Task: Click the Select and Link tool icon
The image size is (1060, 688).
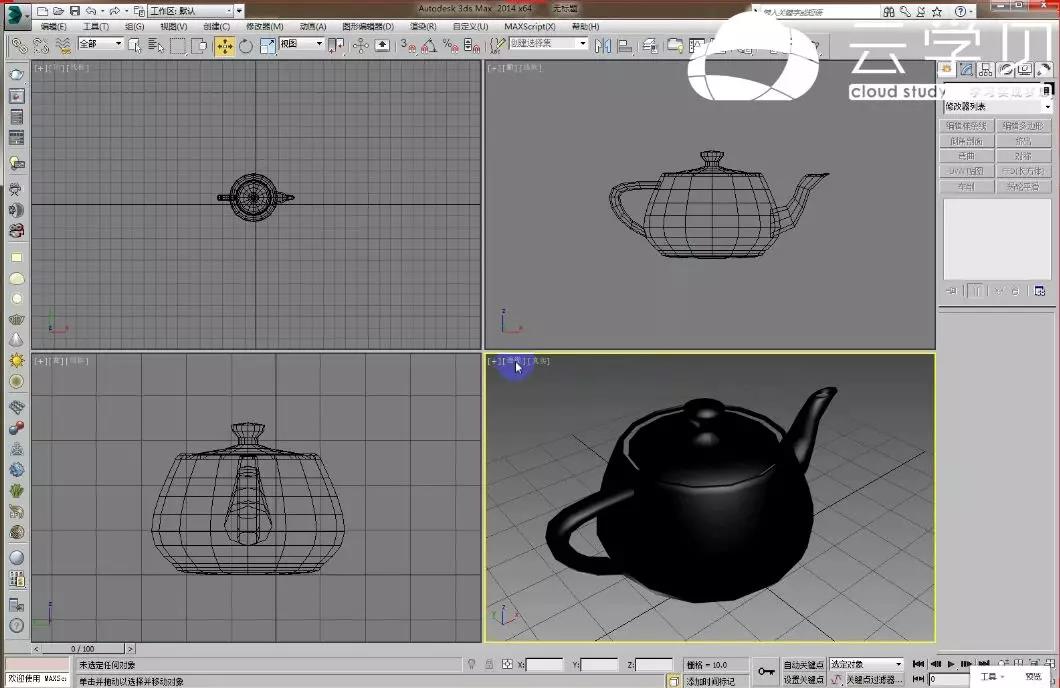Action: 20,45
